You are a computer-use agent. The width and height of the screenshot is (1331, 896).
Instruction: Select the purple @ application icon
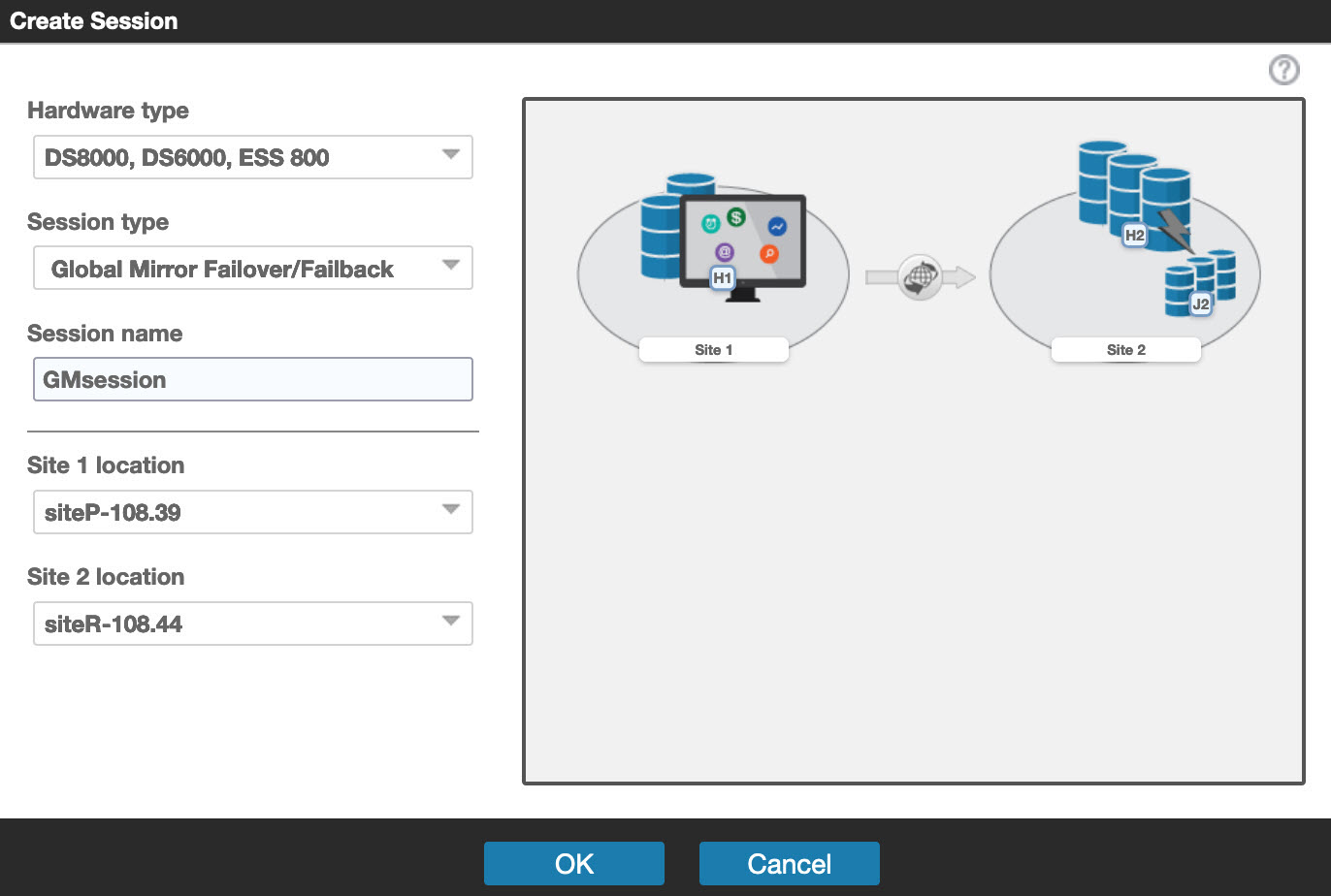pos(726,253)
